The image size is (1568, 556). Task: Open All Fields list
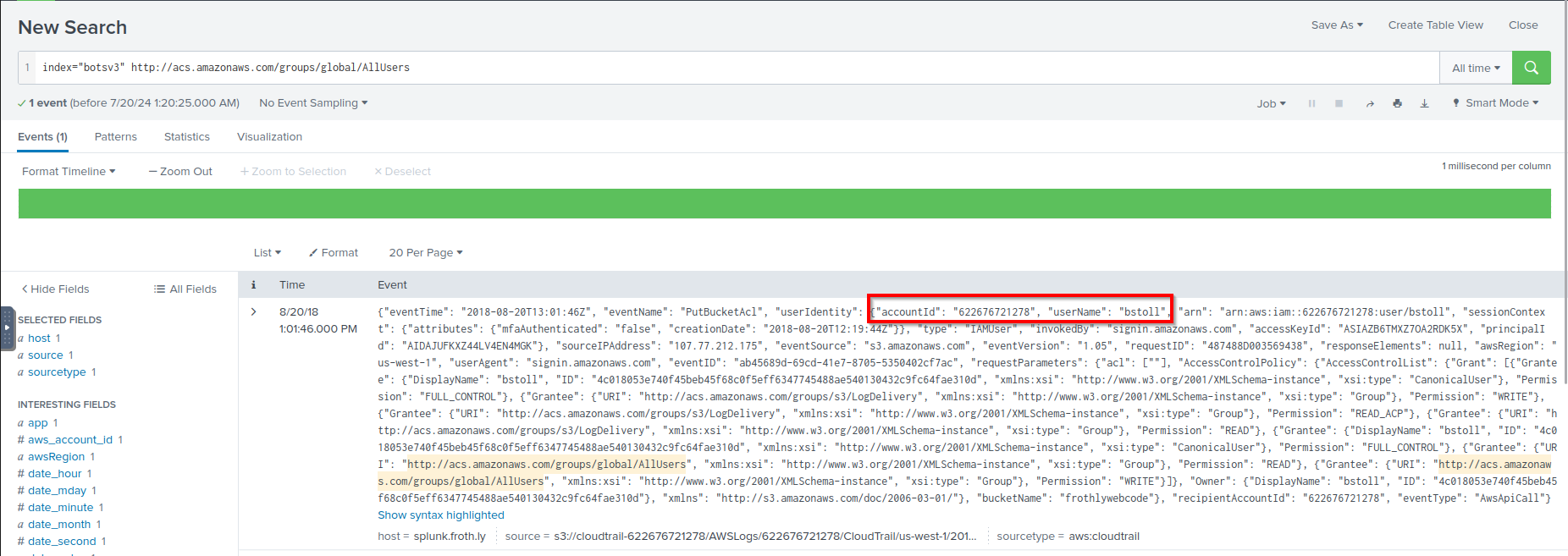click(x=185, y=289)
